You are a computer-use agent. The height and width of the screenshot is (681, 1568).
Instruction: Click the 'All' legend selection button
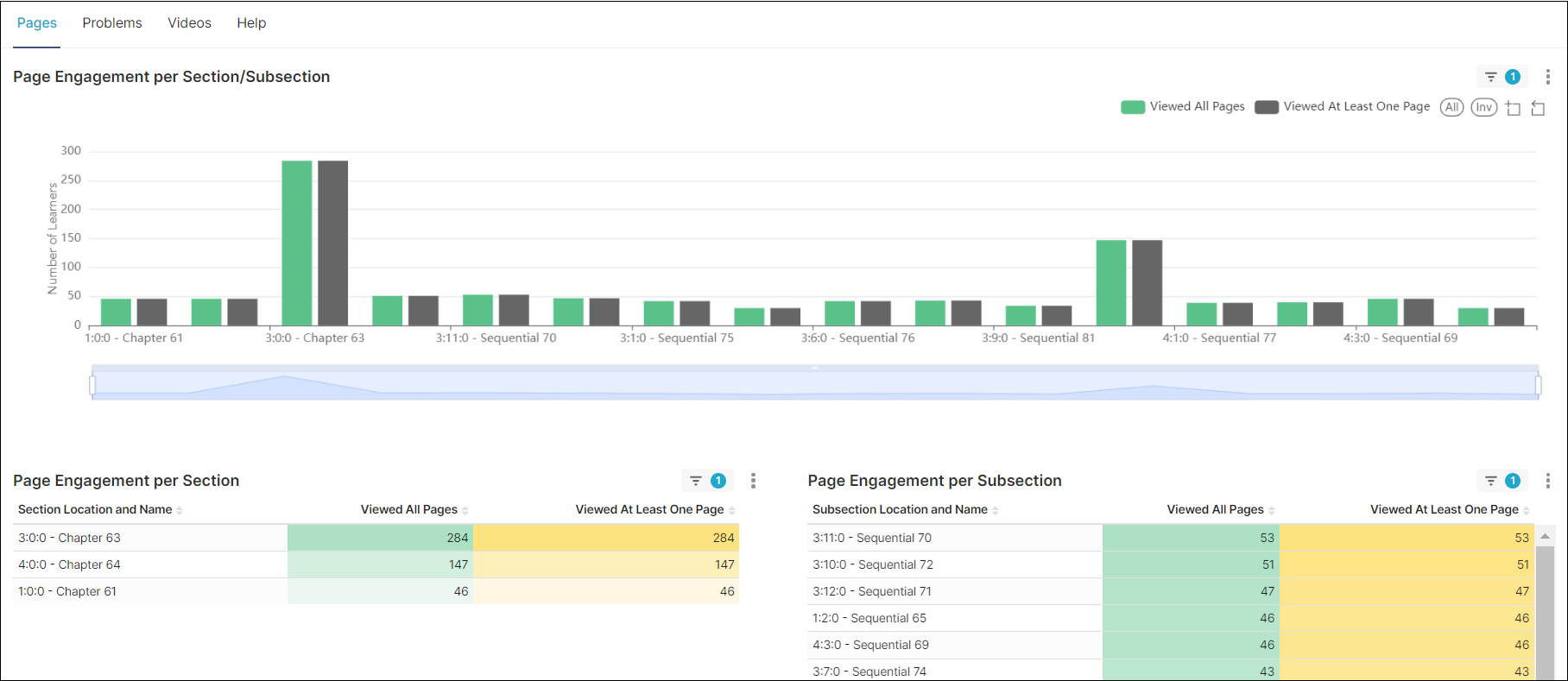[x=1451, y=107]
